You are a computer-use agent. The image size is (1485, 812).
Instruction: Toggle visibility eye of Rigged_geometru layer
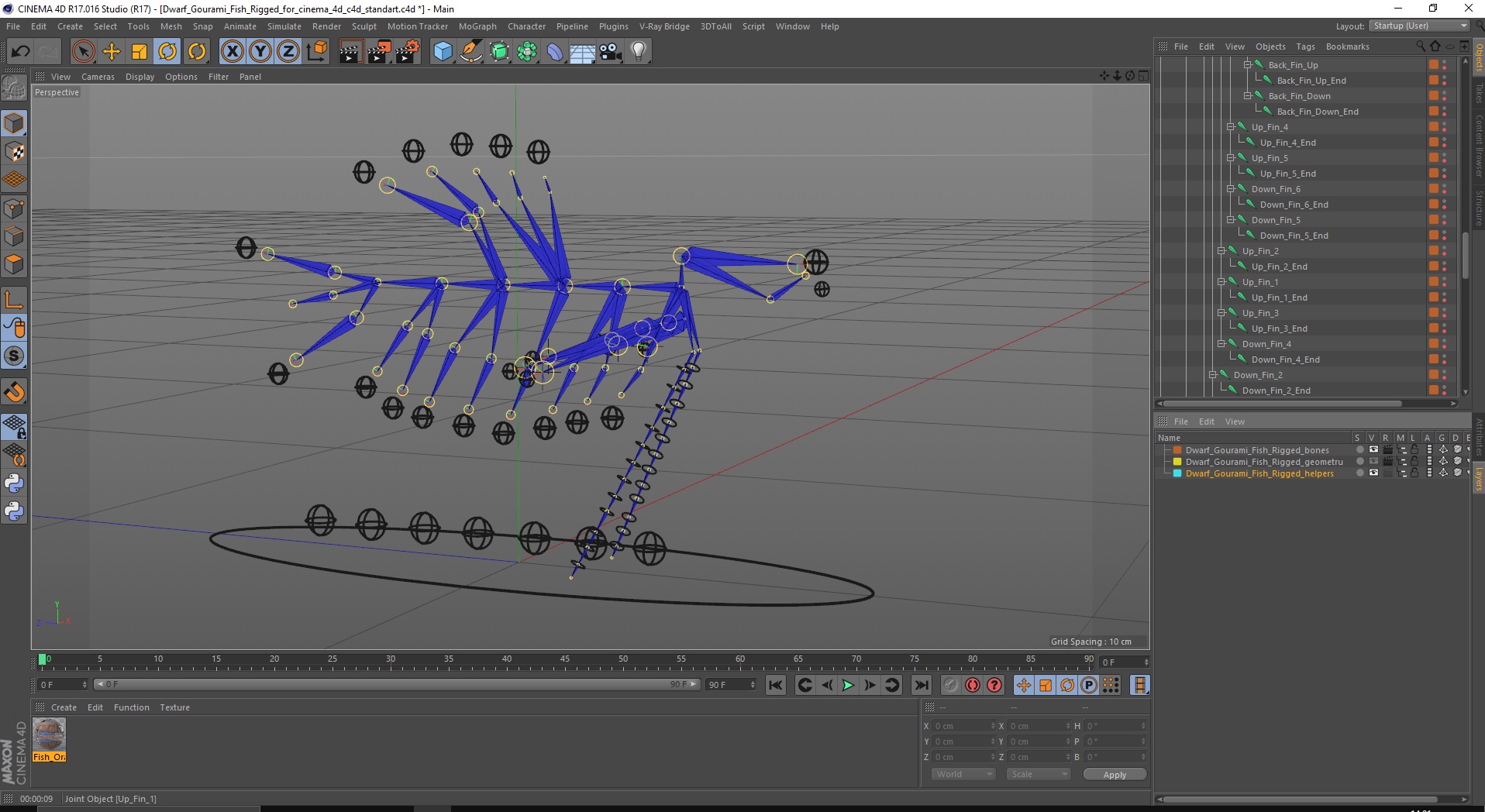1373,461
